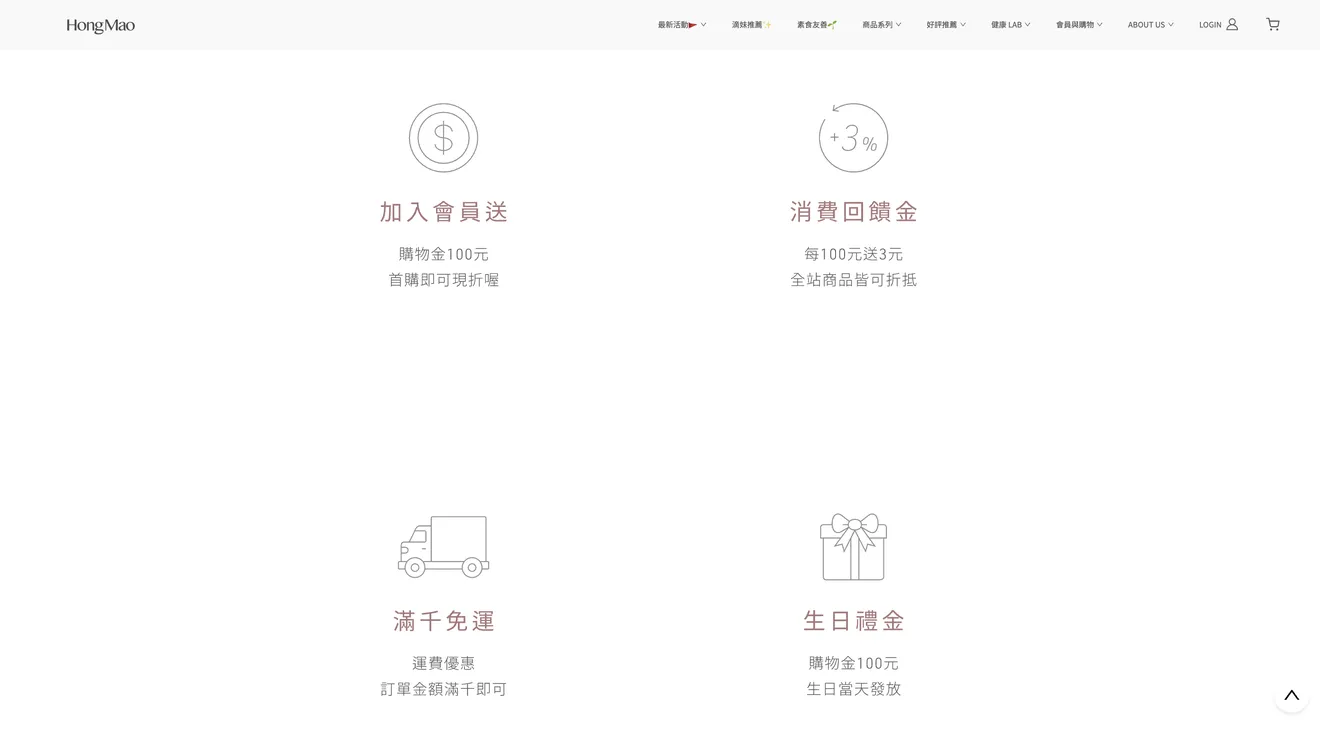The image size is (1320, 732).
Task: Click the back-to-top arrow button
Action: point(1291,695)
